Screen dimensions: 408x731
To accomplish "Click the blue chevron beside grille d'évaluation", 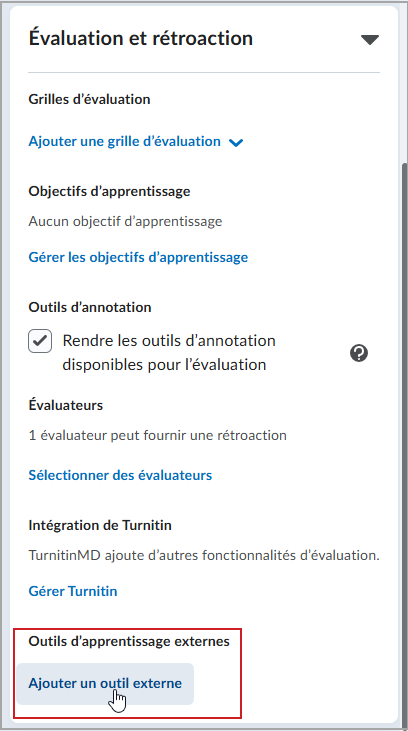I will click(x=236, y=143).
